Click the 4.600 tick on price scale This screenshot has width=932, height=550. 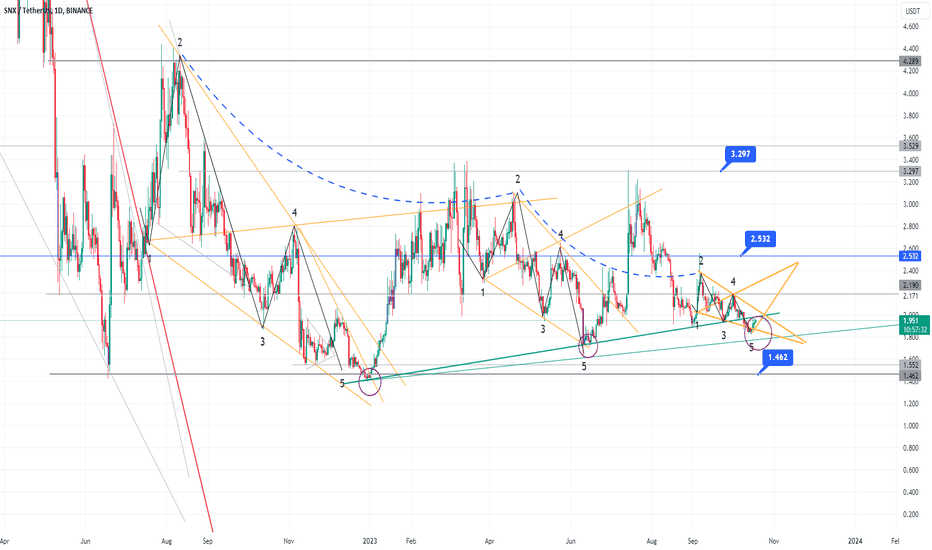click(x=910, y=27)
